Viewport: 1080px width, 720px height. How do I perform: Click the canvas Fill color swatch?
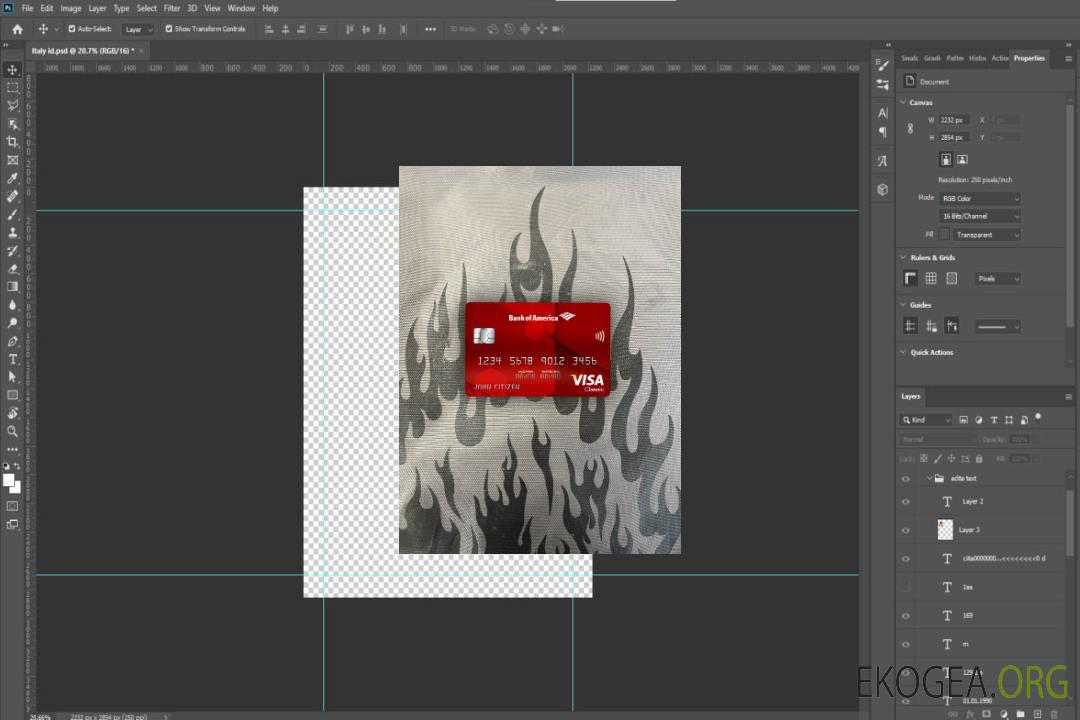click(x=944, y=234)
